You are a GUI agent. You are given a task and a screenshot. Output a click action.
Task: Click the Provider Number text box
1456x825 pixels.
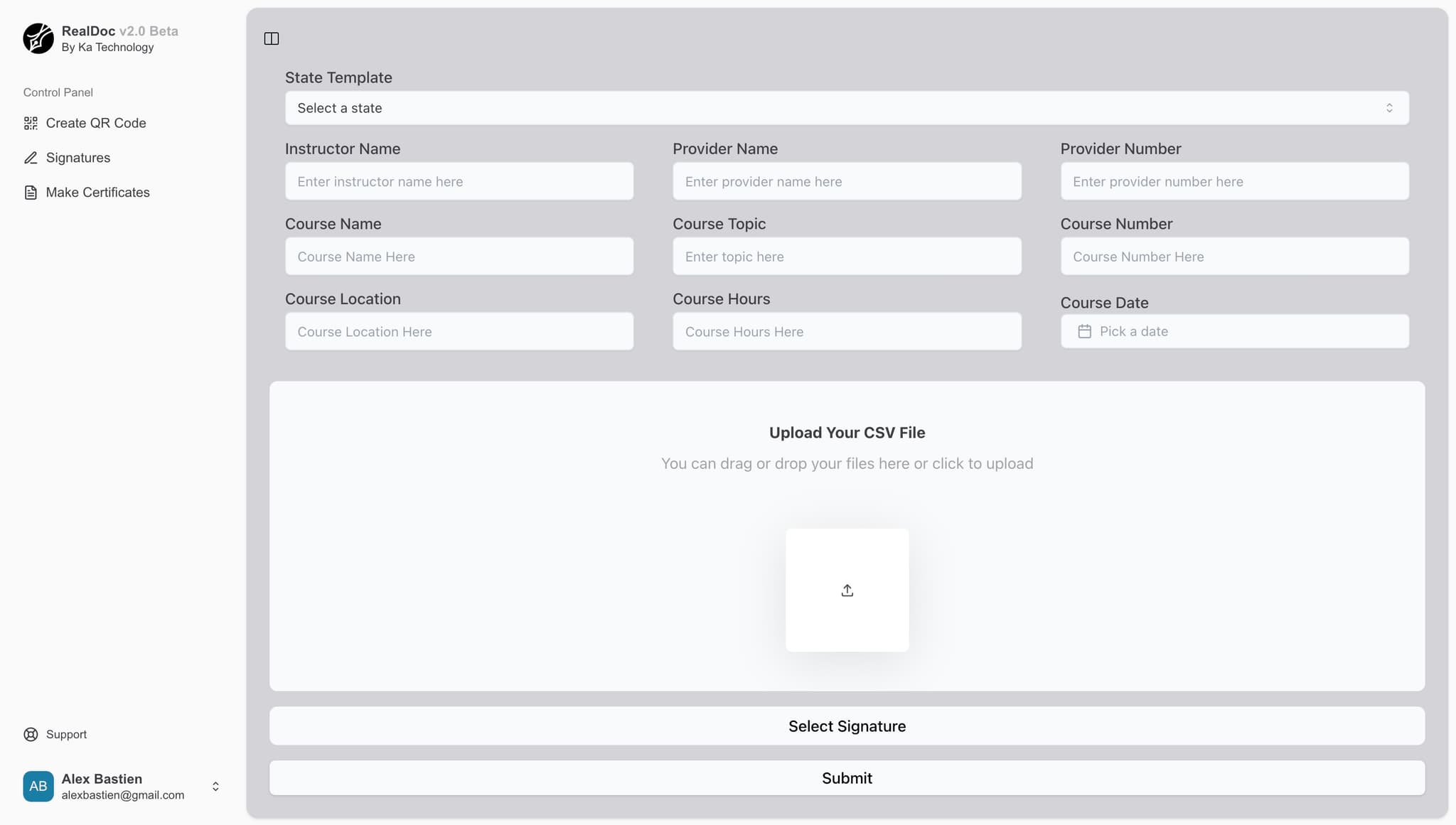[x=1234, y=181]
